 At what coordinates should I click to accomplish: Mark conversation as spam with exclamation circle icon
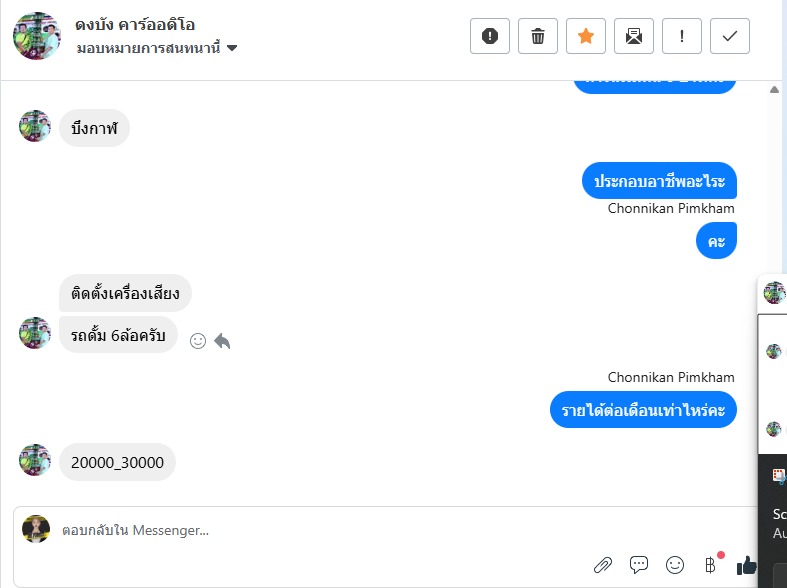[489, 36]
